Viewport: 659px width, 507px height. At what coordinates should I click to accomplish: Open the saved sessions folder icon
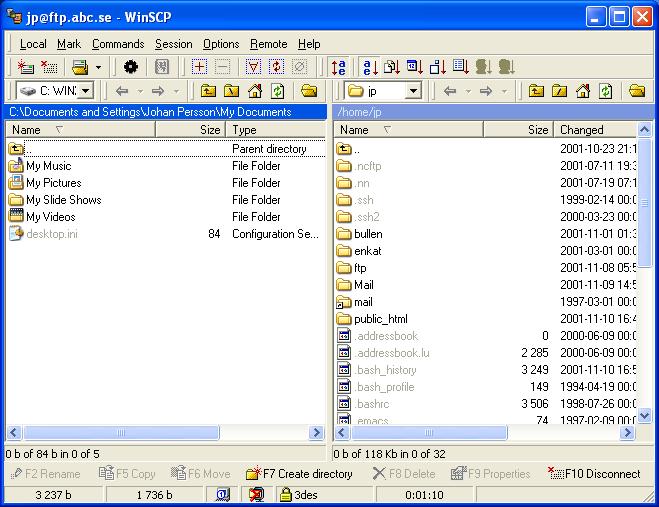80,67
